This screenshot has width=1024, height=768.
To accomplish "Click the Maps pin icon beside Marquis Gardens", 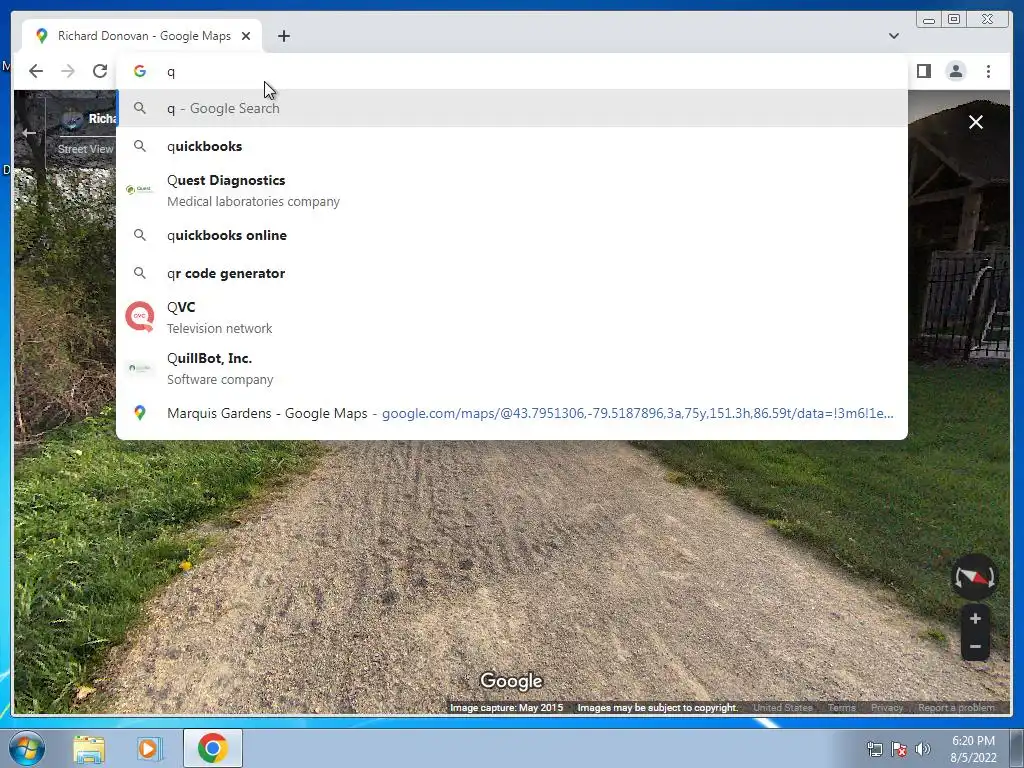I will click(x=140, y=413).
